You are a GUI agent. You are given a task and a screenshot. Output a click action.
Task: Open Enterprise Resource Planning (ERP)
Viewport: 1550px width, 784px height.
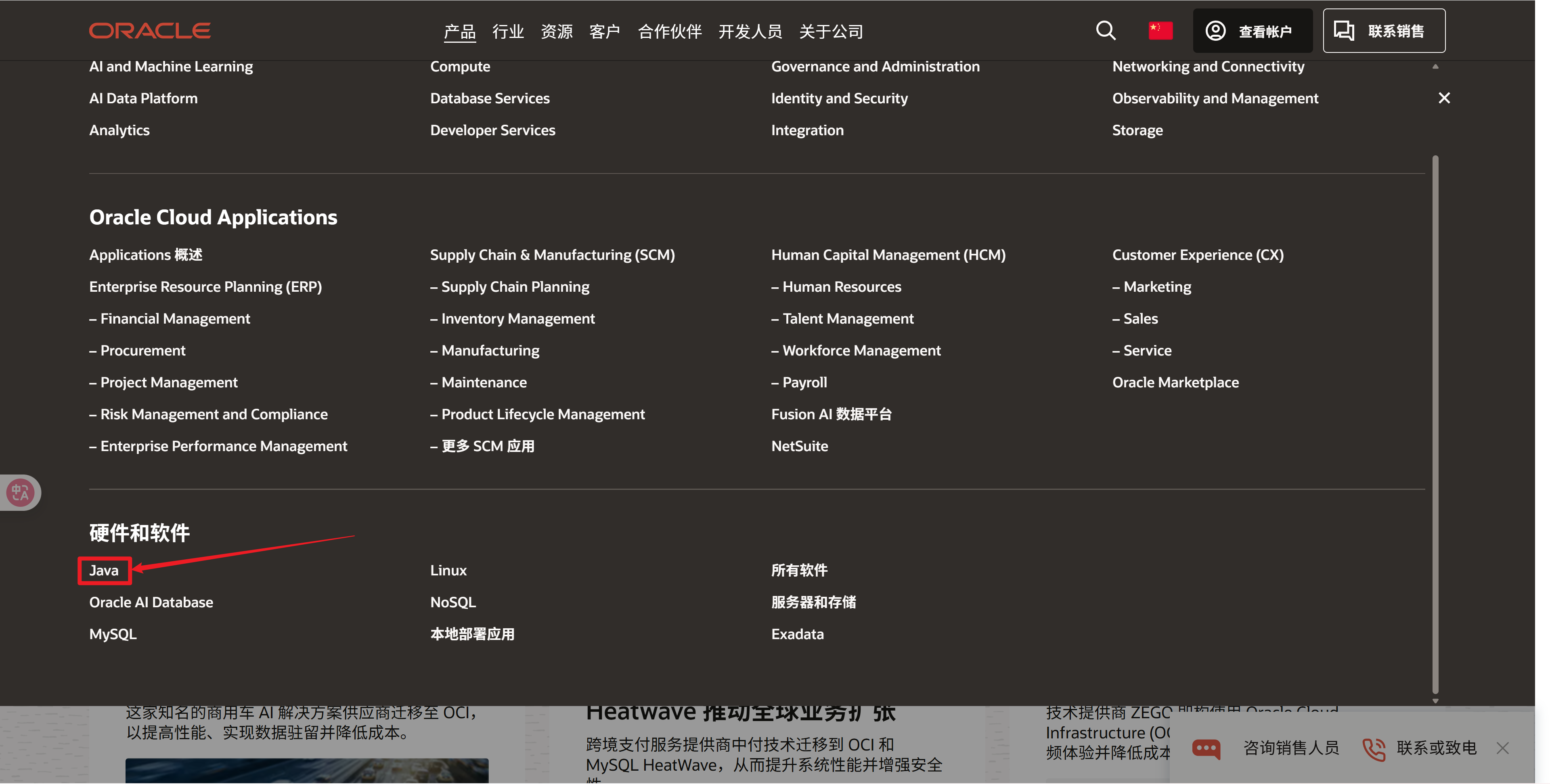[x=205, y=286]
